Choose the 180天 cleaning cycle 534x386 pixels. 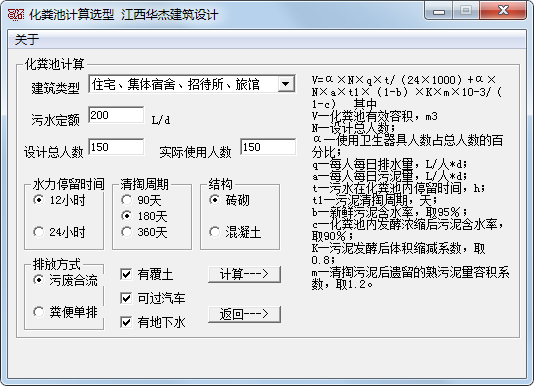(144, 216)
